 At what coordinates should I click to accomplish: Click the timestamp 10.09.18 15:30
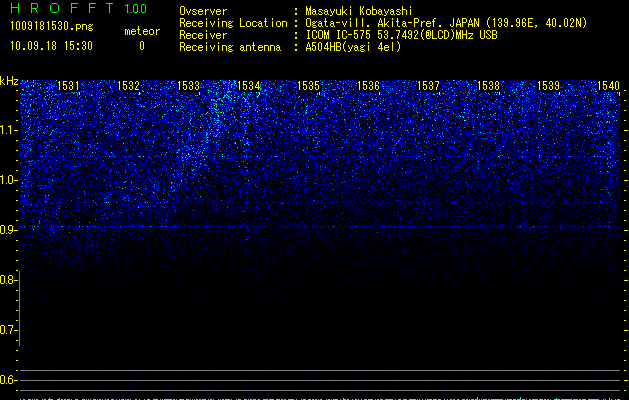[51, 46]
